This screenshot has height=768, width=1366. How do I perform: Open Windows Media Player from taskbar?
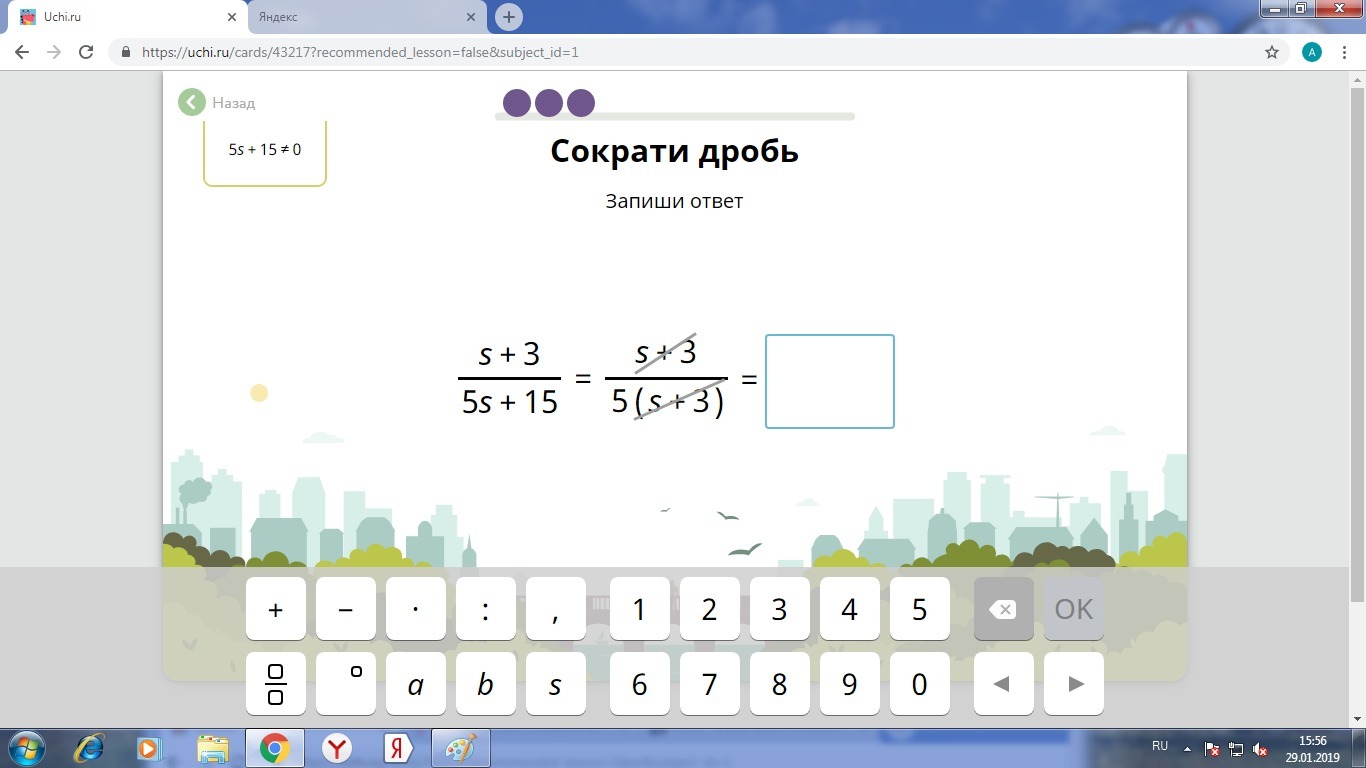[149, 748]
